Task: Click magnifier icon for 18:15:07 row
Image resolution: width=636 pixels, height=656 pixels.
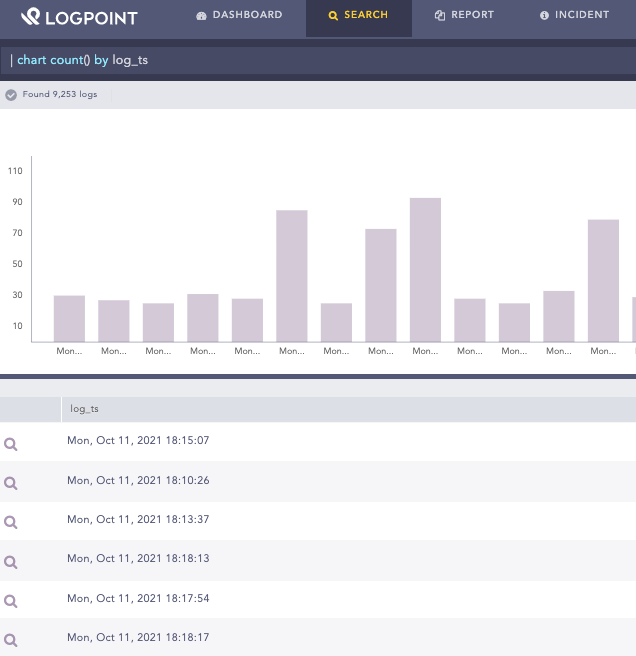Action: click(11, 443)
